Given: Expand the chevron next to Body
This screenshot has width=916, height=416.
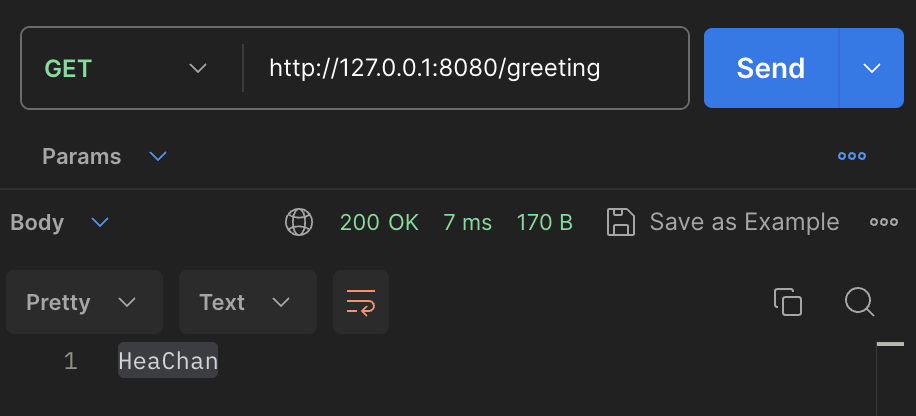Looking at the screenshot, I should (x=100, y=223).
